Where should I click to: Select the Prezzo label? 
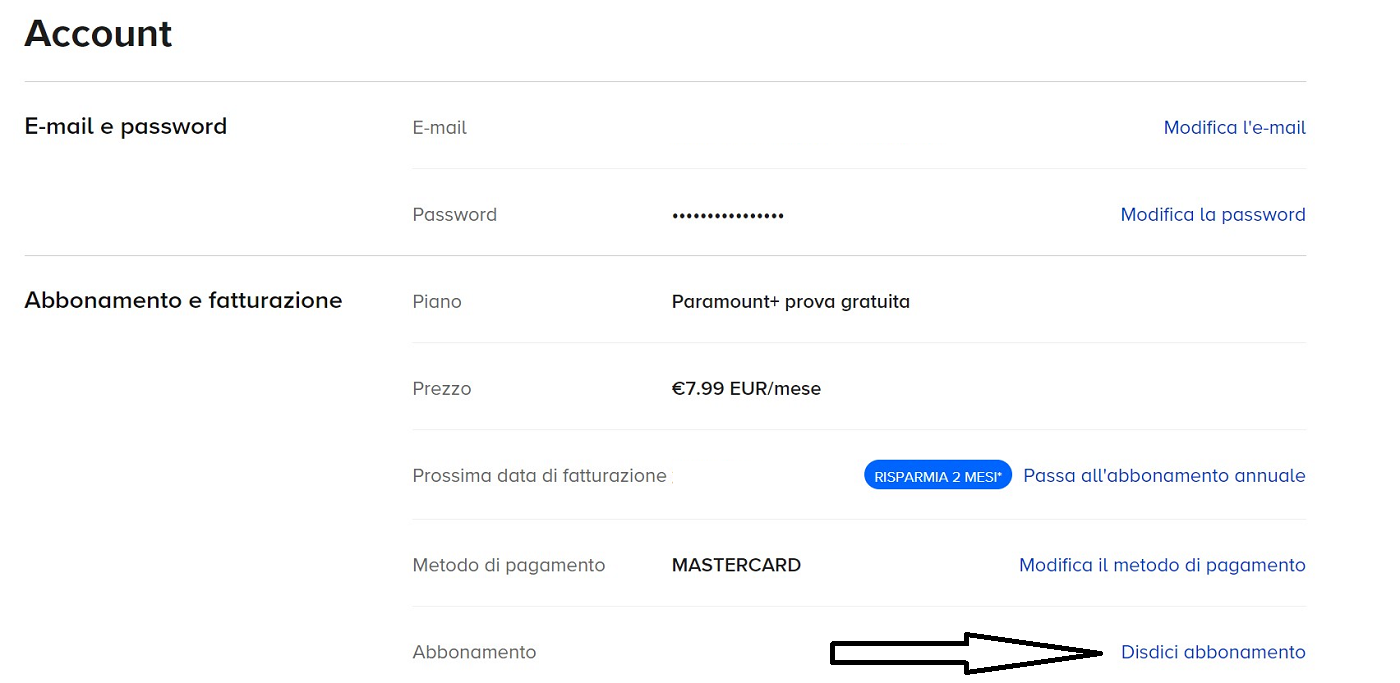click(441, 388)
